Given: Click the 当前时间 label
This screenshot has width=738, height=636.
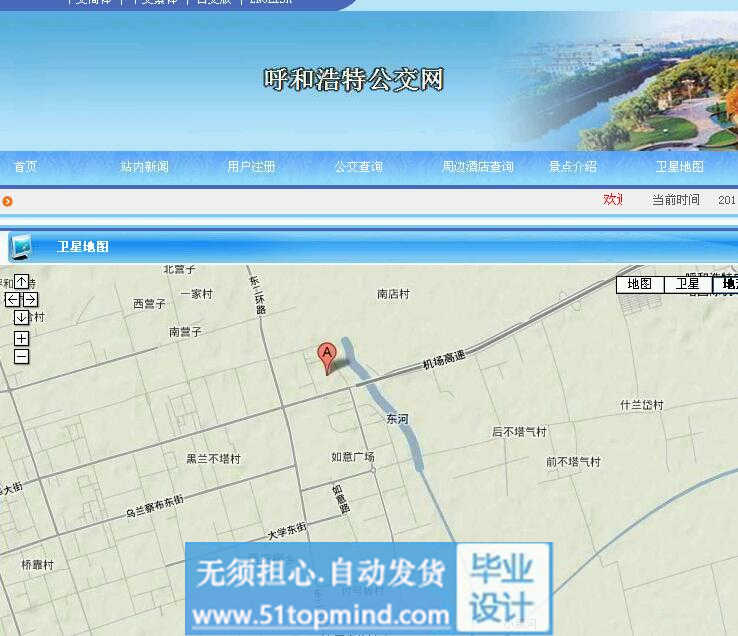Looking at the screenshot, I should point(676,200).
